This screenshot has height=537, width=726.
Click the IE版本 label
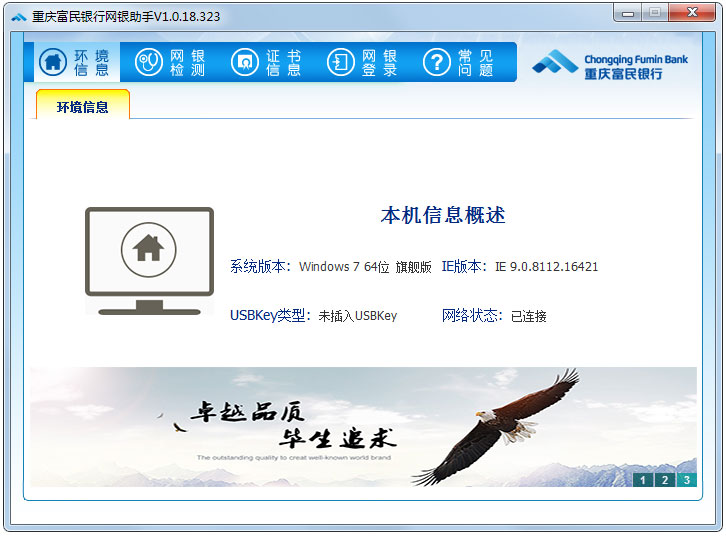tap(464, 267)
